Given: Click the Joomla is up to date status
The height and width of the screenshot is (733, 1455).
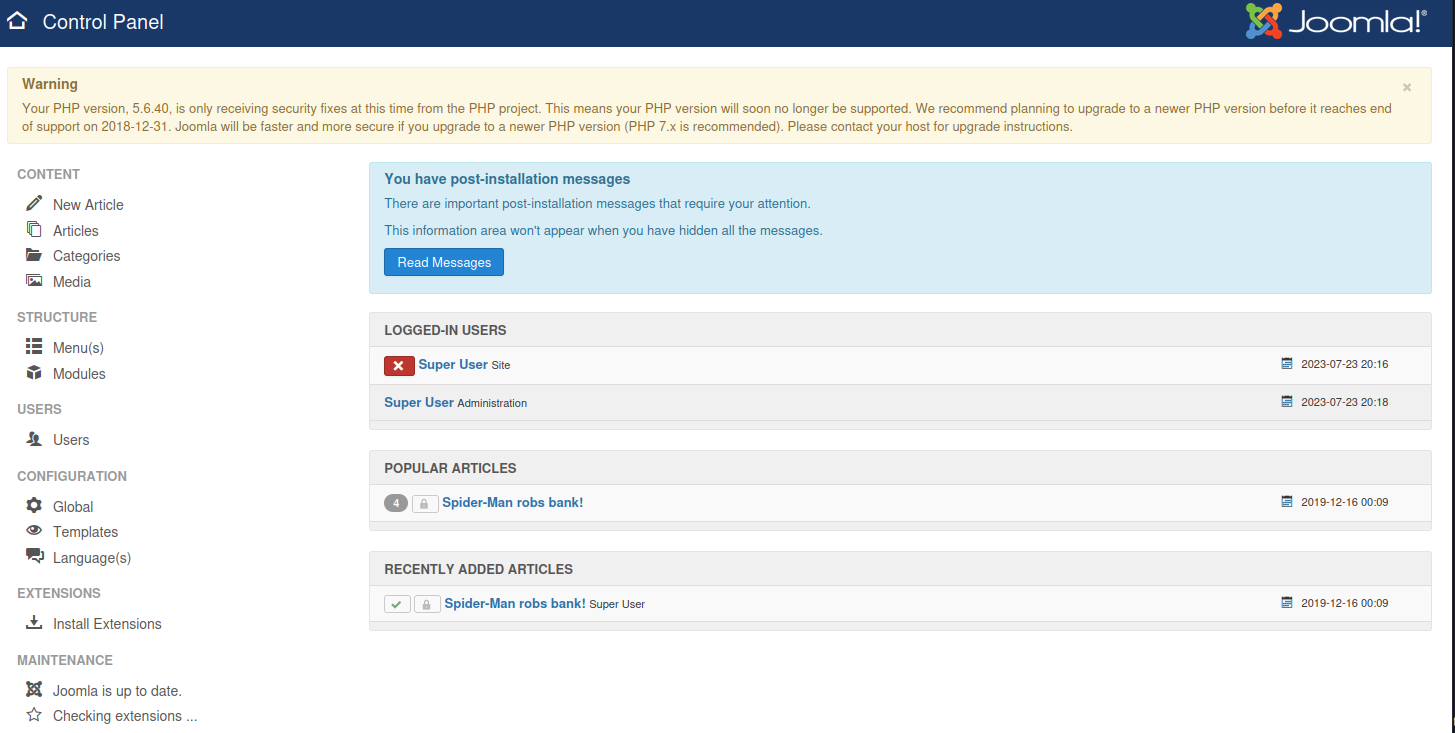Looking at the screenshot, I should coord(117,691).
